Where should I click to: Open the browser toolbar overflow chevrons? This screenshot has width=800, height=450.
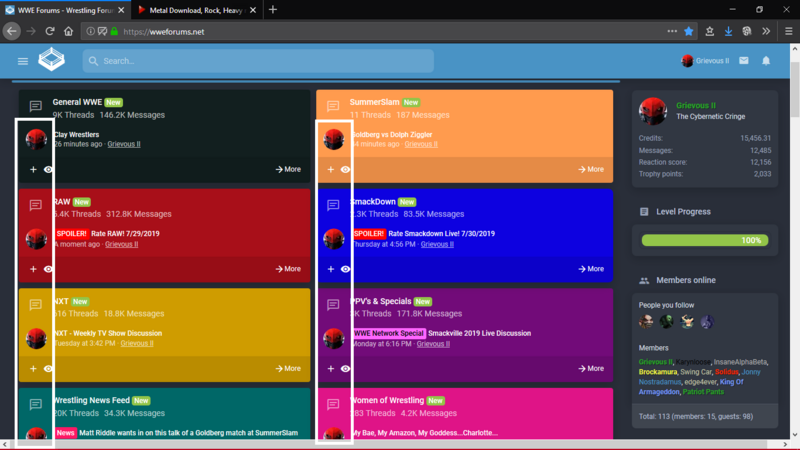(766, 32)
